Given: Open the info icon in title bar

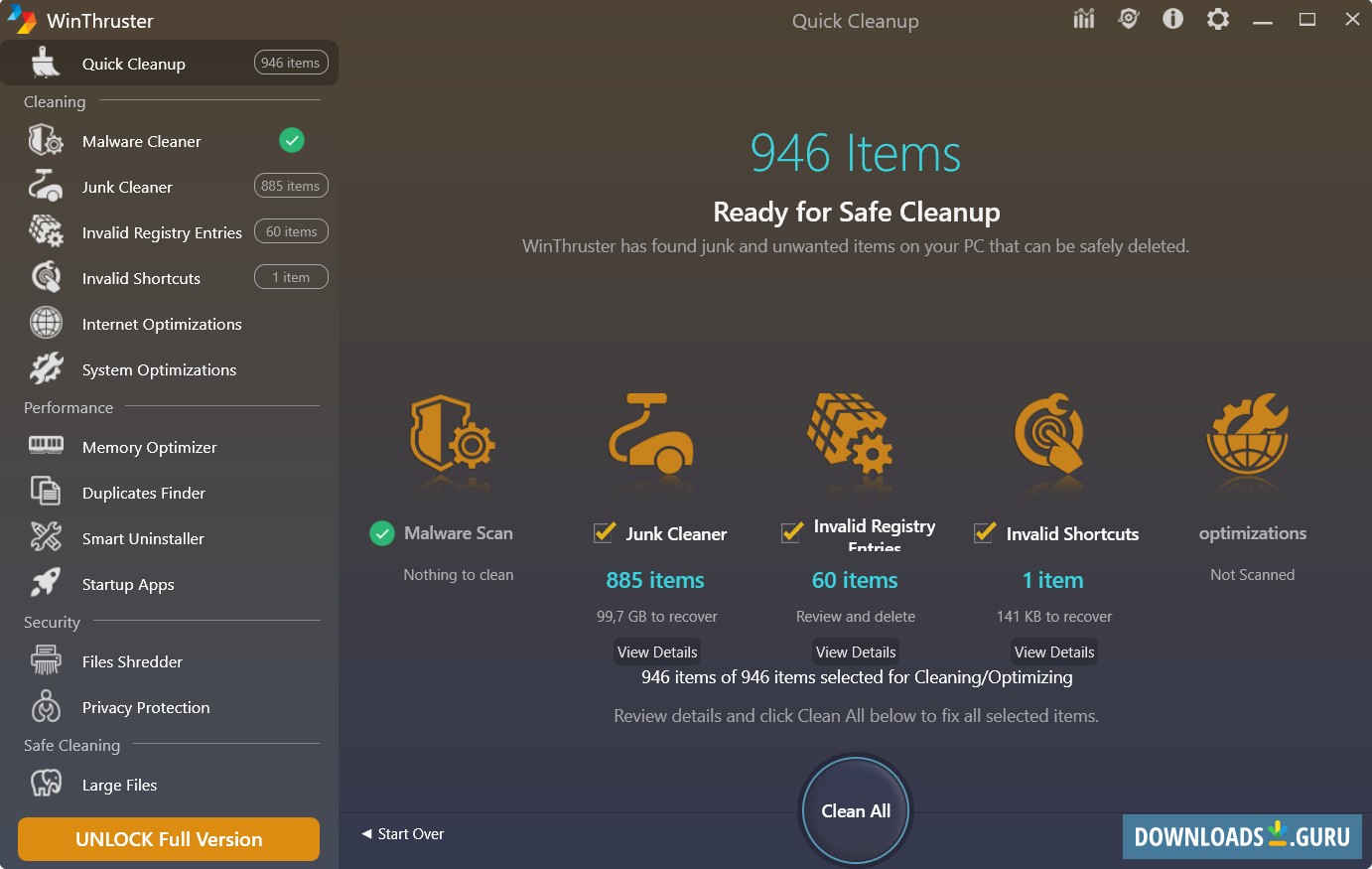Looking at the screenshot, I should click(1173, 19).
